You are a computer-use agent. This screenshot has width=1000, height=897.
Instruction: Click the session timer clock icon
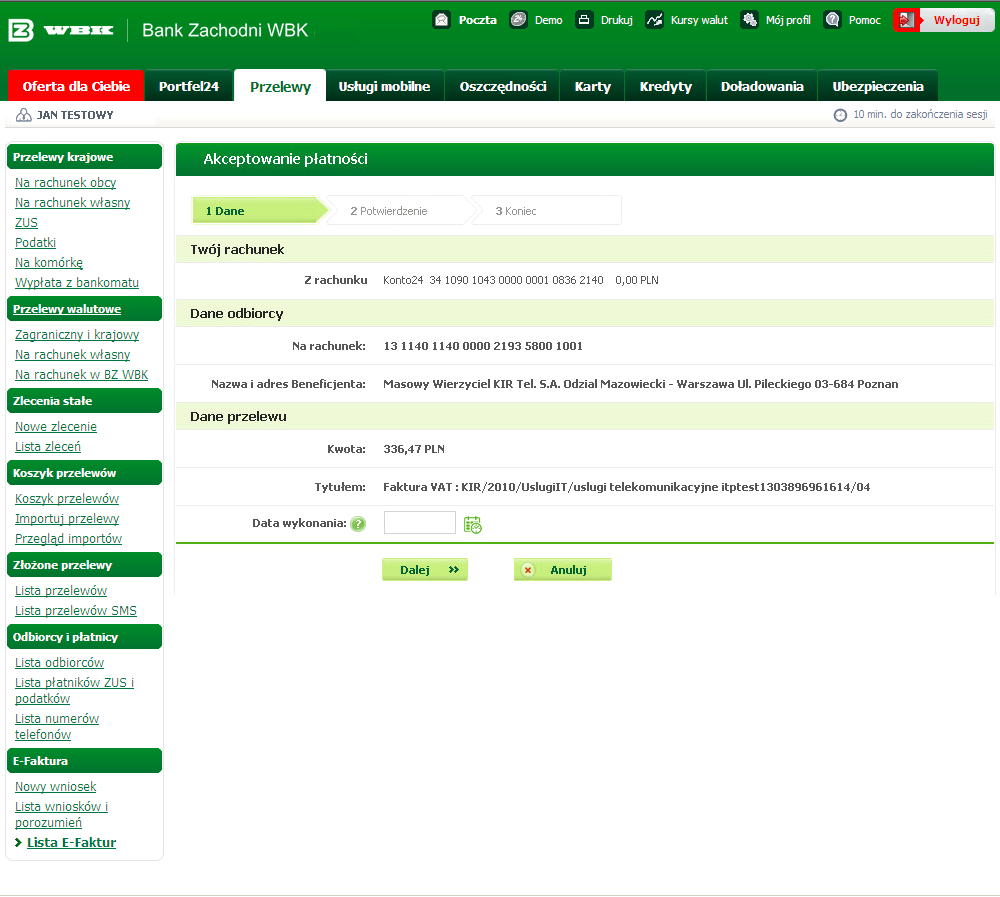point(841,115)
